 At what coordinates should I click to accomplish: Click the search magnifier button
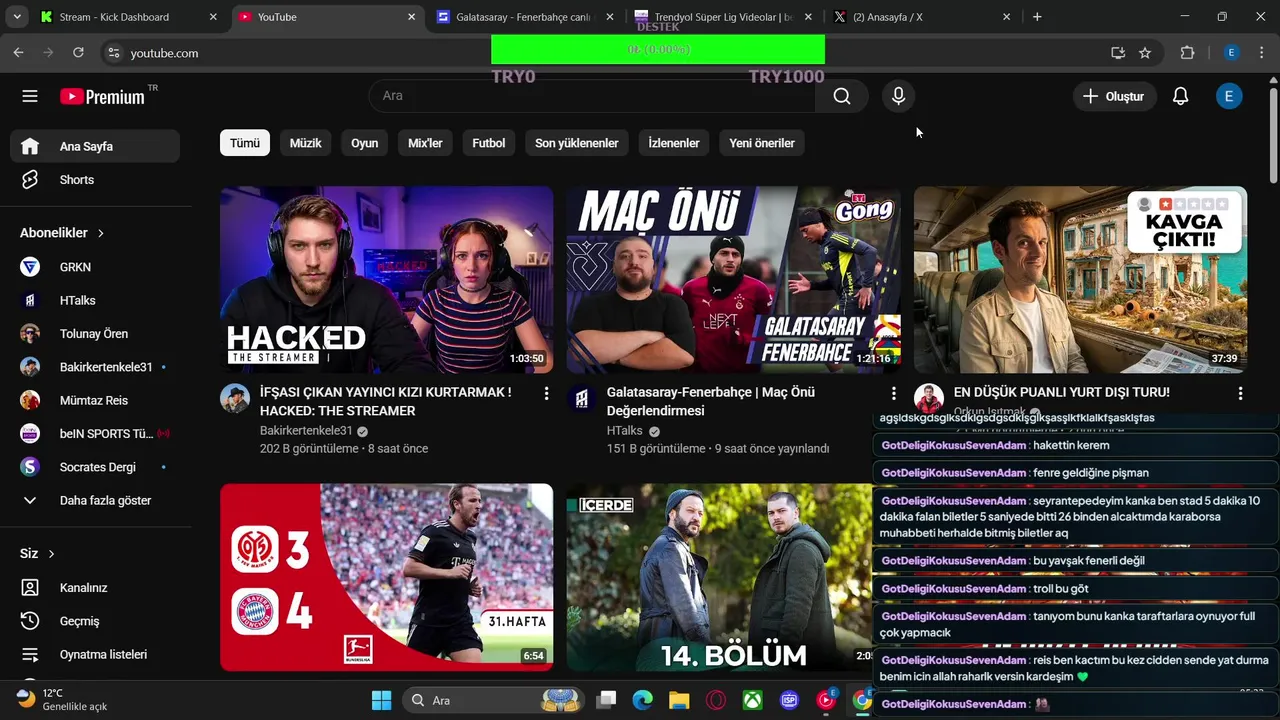point(842,96)
